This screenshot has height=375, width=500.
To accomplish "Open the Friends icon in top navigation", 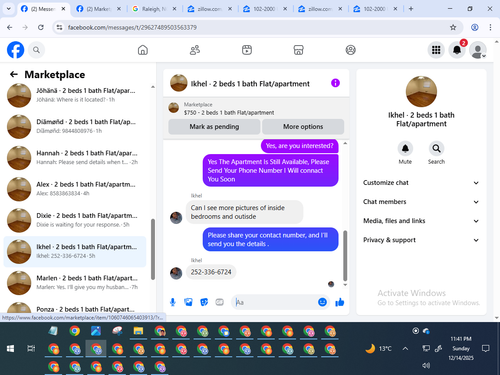I will (195, 50).
